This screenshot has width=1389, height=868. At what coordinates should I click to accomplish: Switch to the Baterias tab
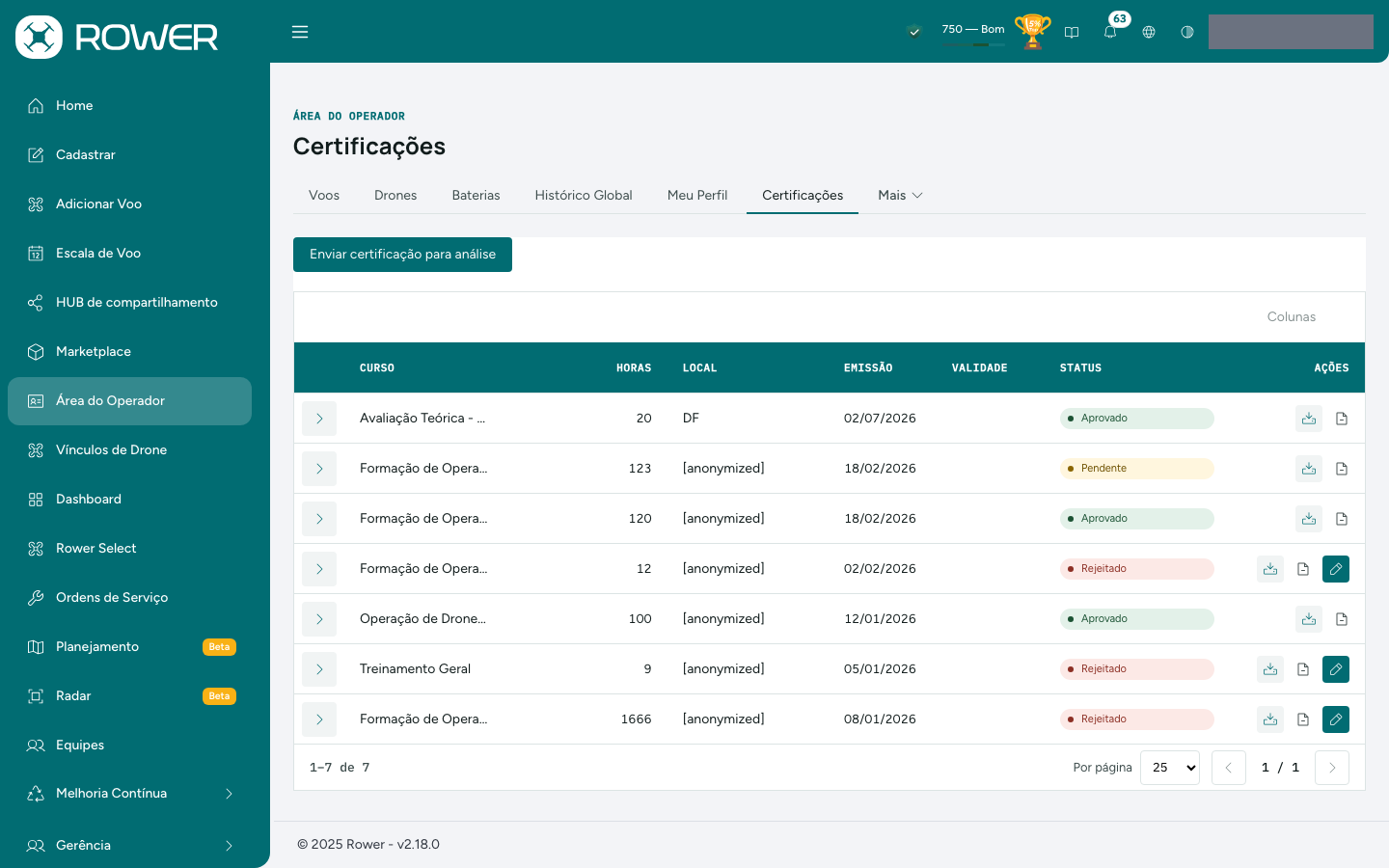coord(477,195)
